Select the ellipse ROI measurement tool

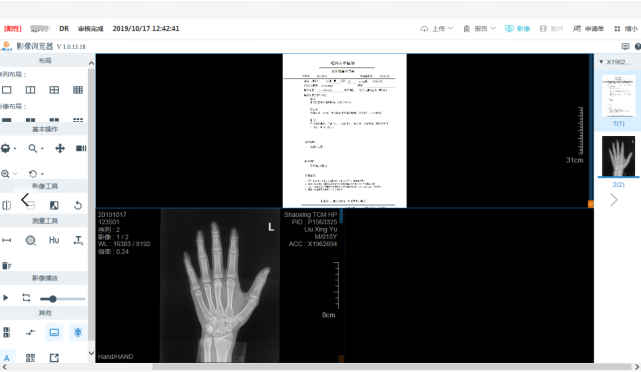coord(30,240)
